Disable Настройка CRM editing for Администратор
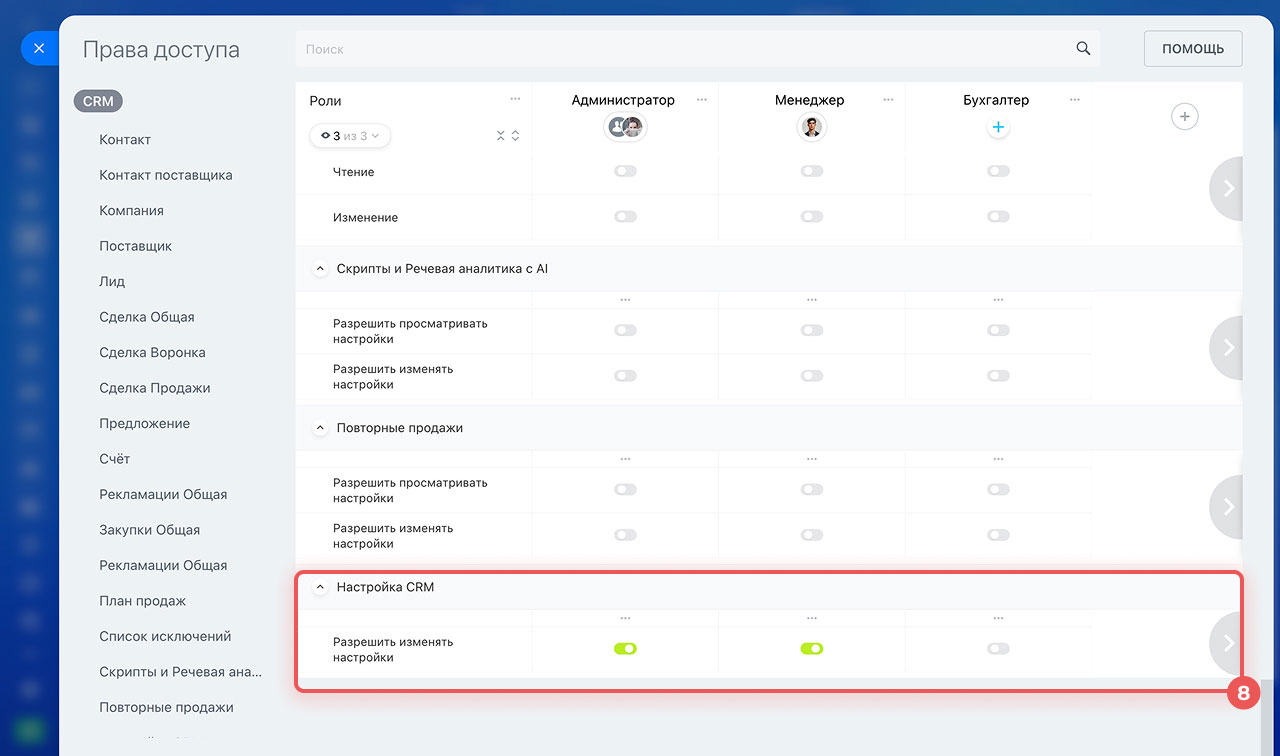 (625, 649)
